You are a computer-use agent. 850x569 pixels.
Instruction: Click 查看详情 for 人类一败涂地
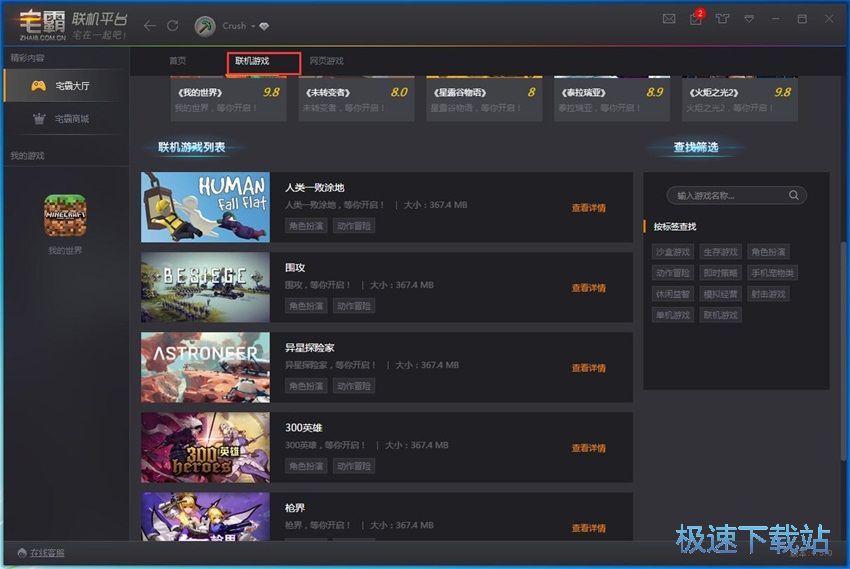[x=589, y=208]
